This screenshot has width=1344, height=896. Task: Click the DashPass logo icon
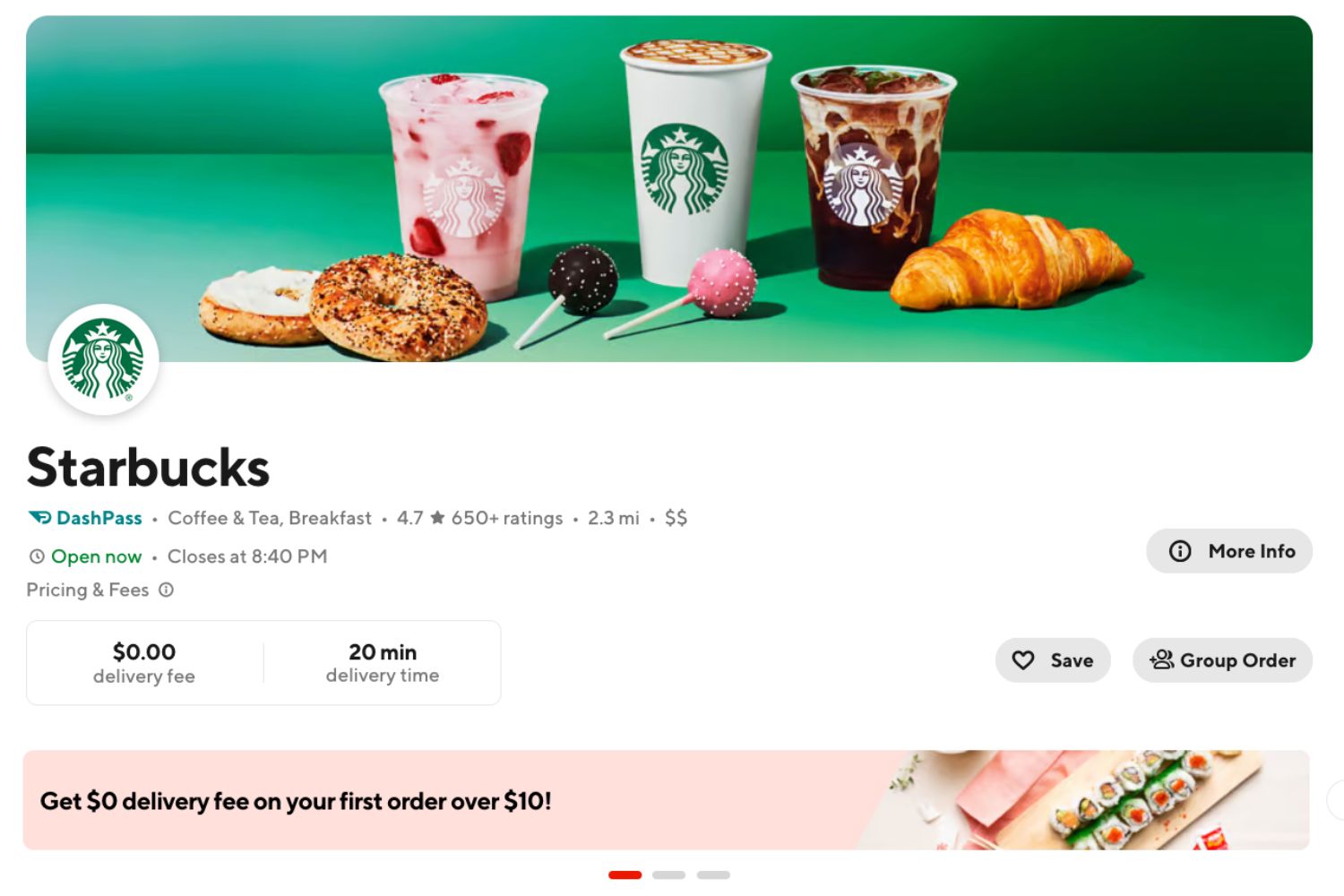pyautogui.click(x=39, y=518)
